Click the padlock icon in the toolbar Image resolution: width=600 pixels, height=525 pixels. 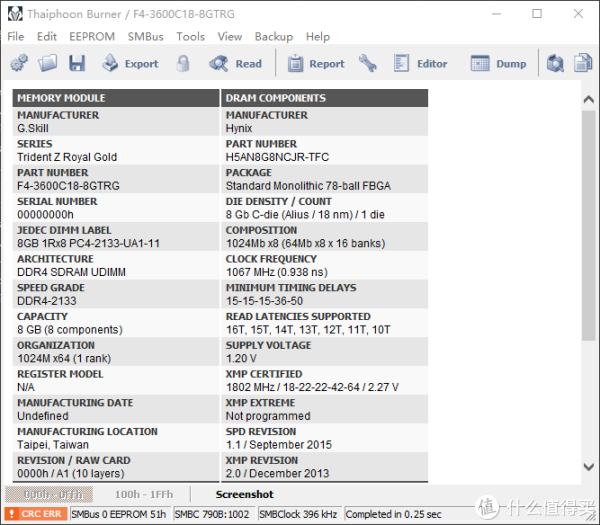click(x=183, y=63)
